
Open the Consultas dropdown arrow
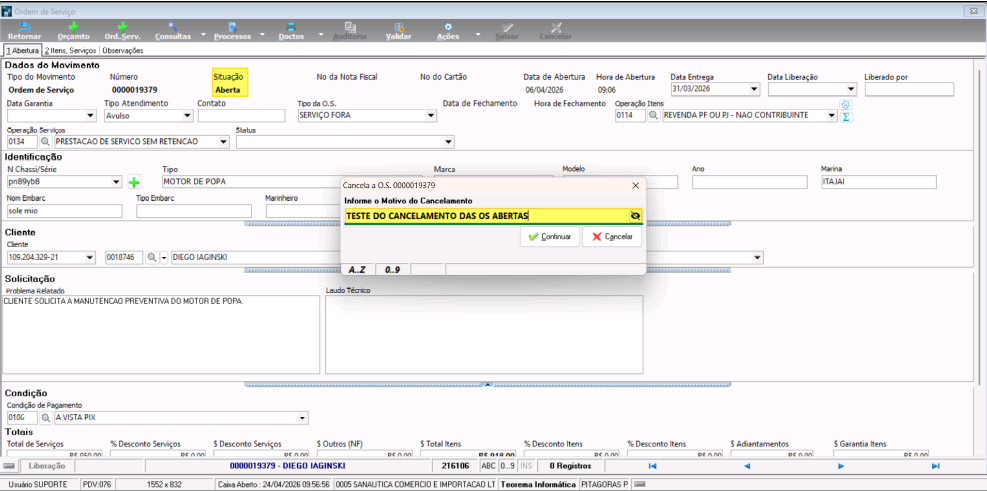tap(203, 36)
